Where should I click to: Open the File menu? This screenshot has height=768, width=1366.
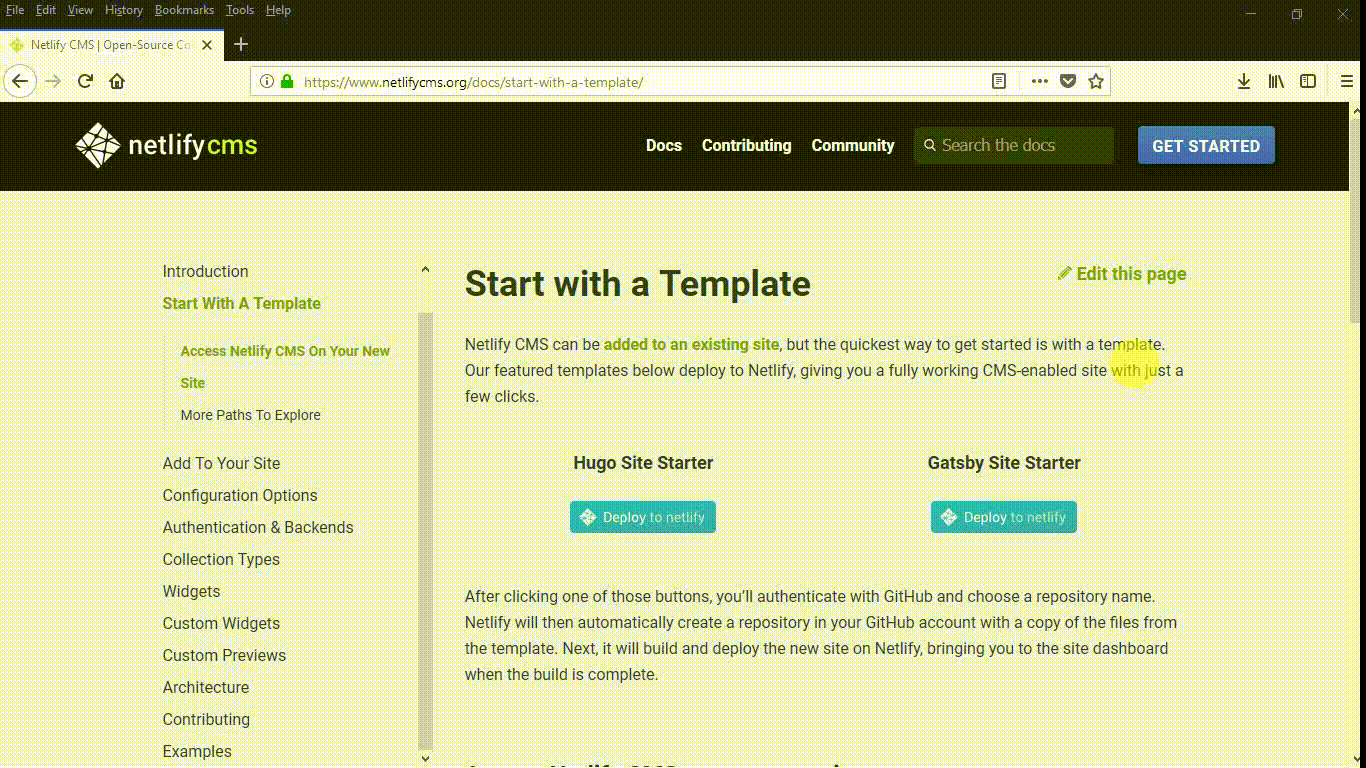tap(15, 10)
